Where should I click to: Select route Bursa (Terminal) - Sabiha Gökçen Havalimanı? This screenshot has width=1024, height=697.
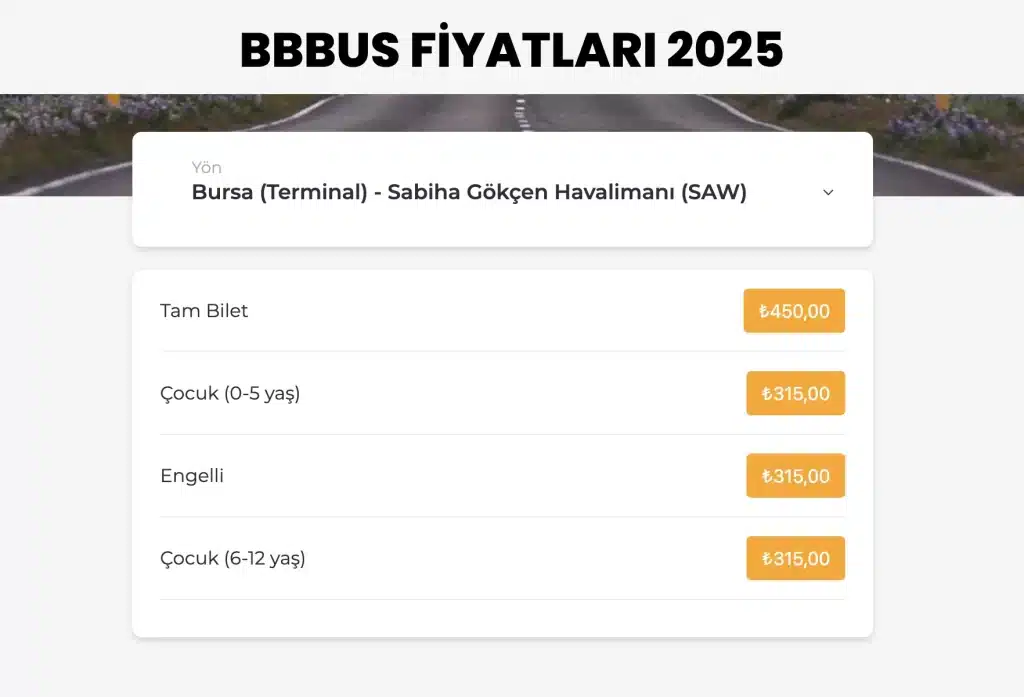point(469,192)
